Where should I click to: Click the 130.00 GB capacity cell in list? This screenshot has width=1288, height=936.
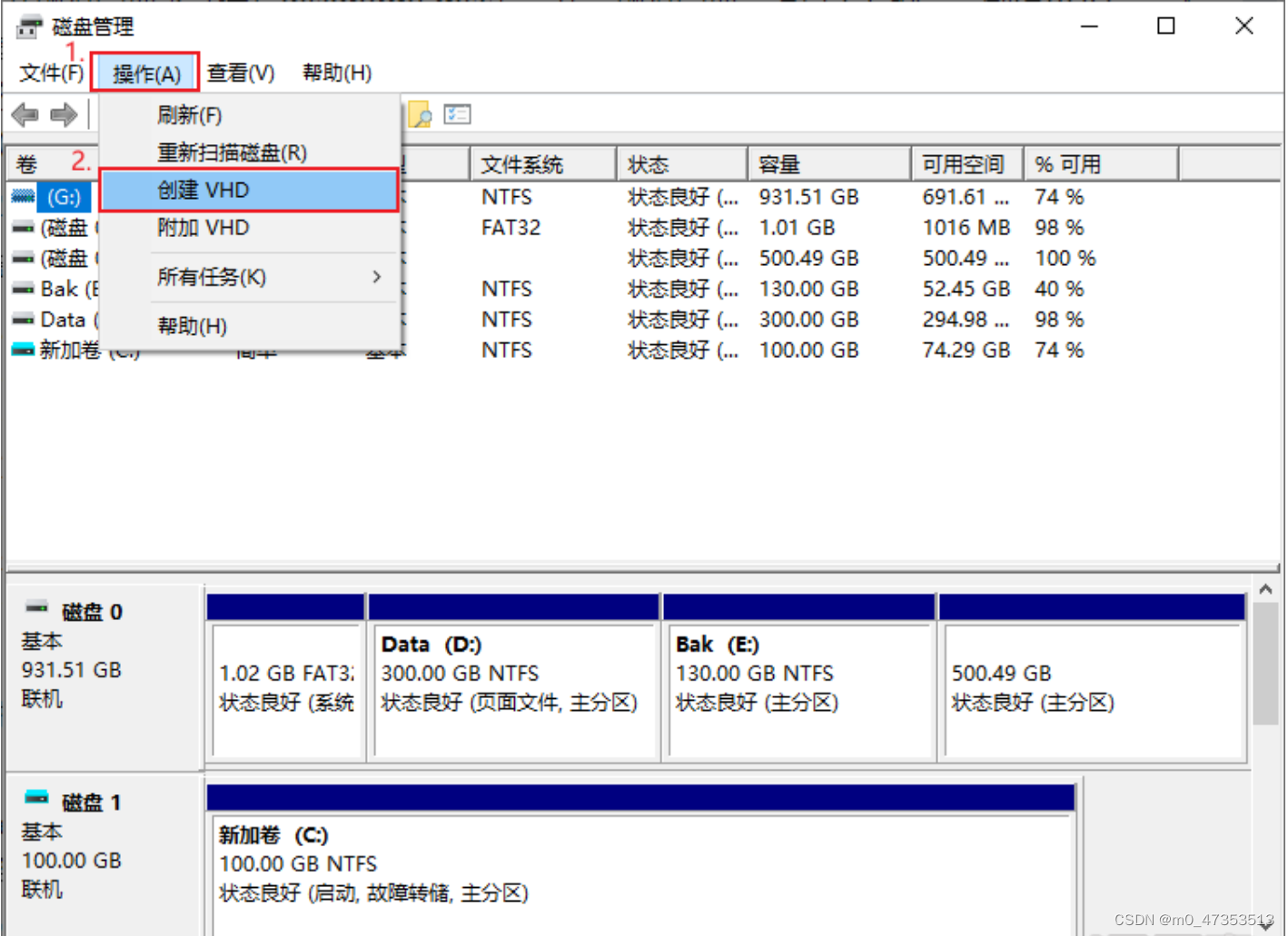point(809,289)
